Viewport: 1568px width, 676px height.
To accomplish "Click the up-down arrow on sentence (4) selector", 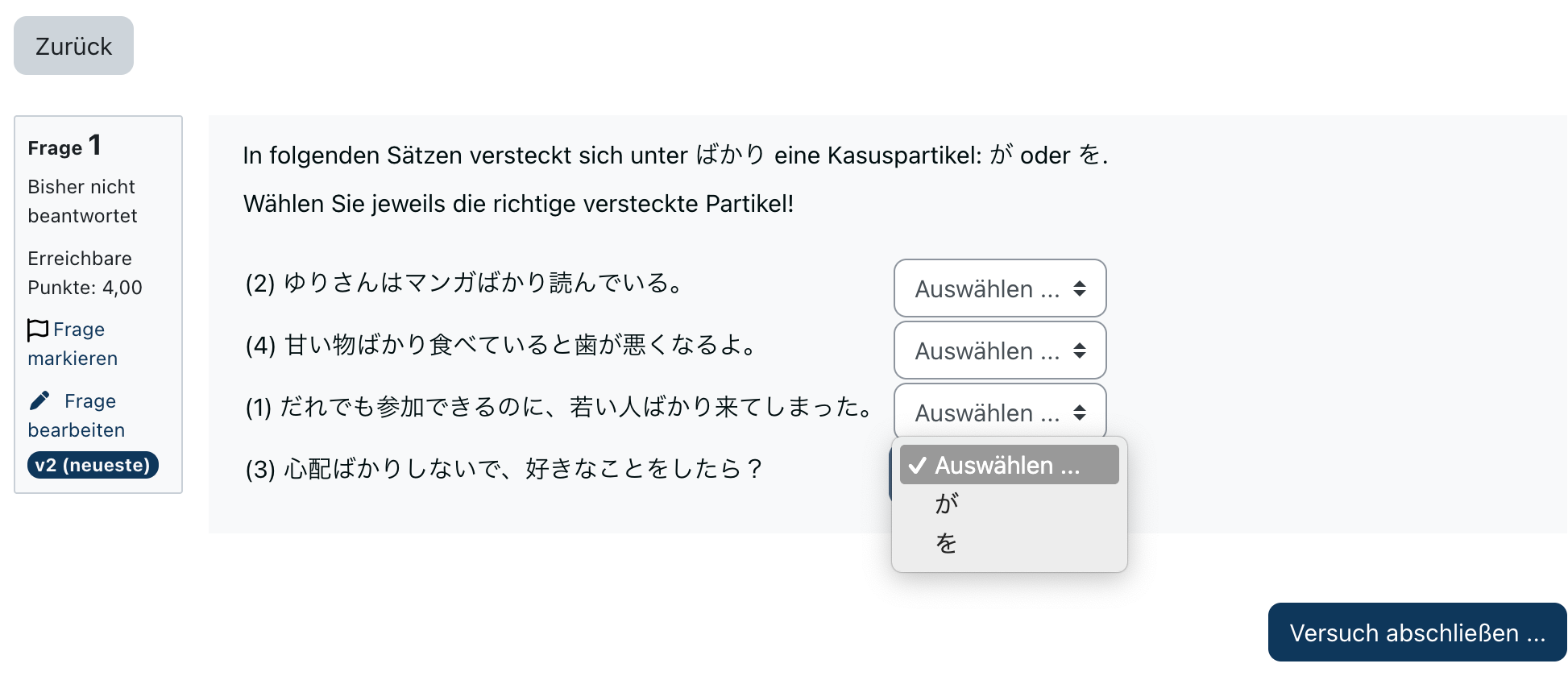I will [x=1080, y=350].
